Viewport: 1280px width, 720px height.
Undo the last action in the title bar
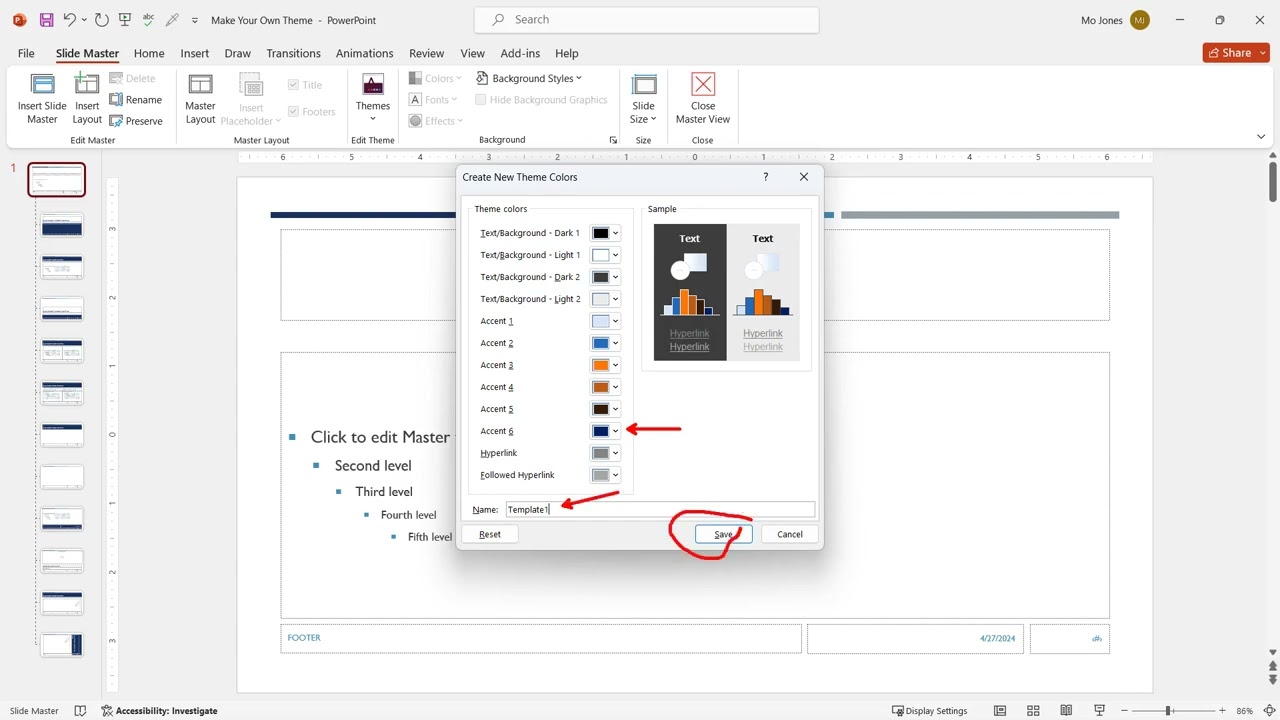[x=69, y=20]
